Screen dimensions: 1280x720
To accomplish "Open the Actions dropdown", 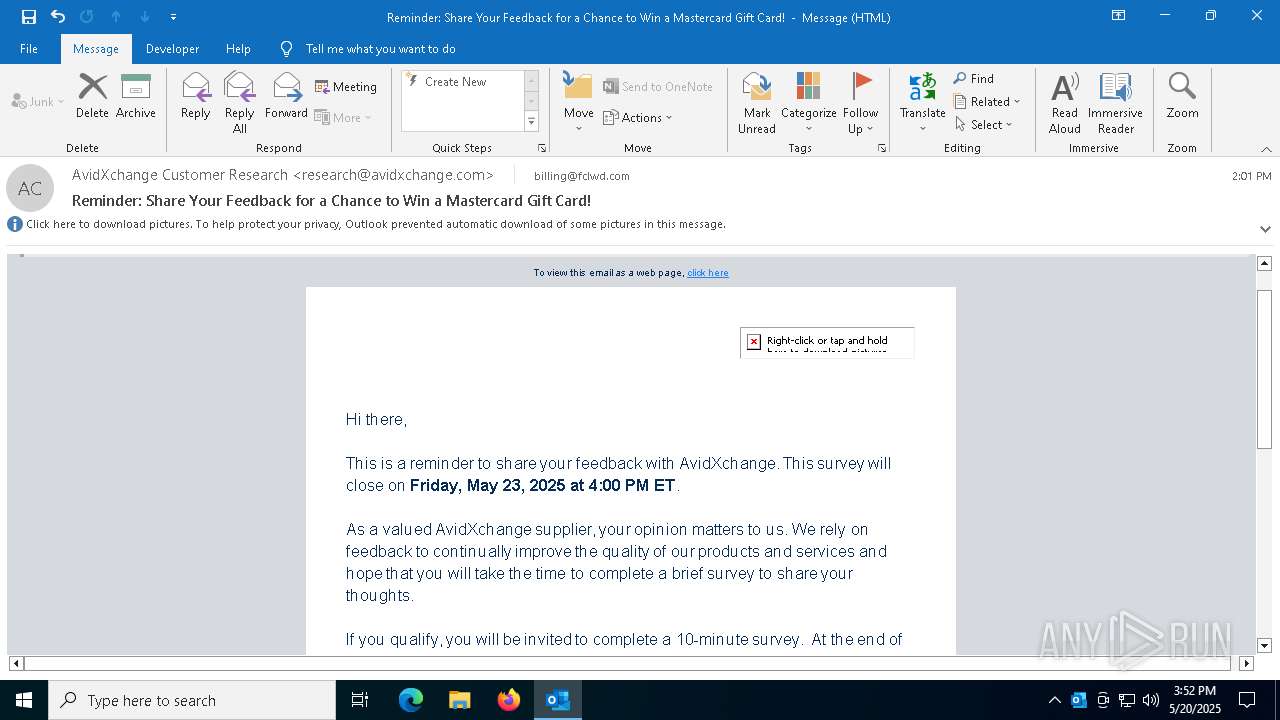I will tap(638, 117).
